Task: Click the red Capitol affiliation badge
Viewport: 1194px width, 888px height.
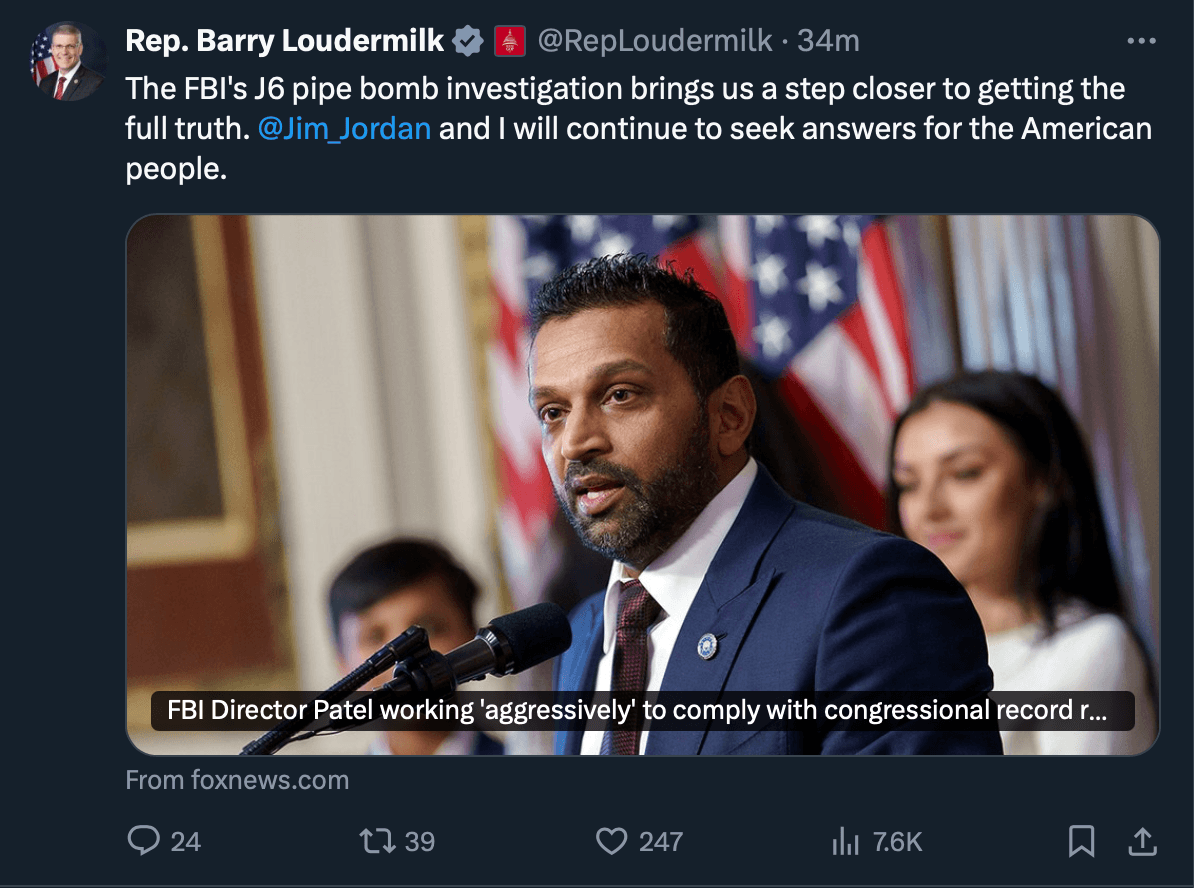Action: 510,41
